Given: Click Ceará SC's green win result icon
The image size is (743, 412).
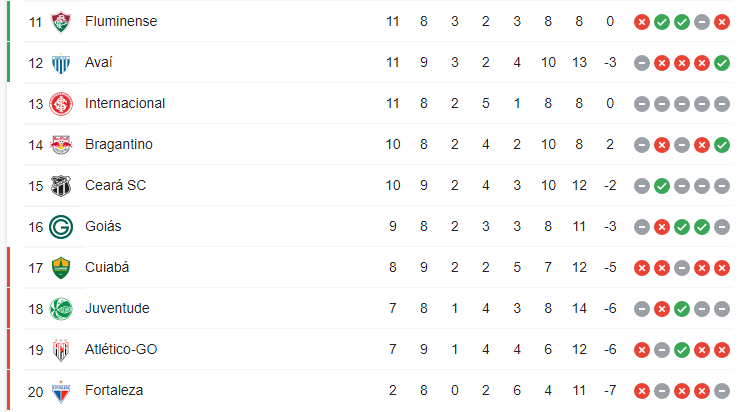Looking at the screenshot, I should pos(661,186).
